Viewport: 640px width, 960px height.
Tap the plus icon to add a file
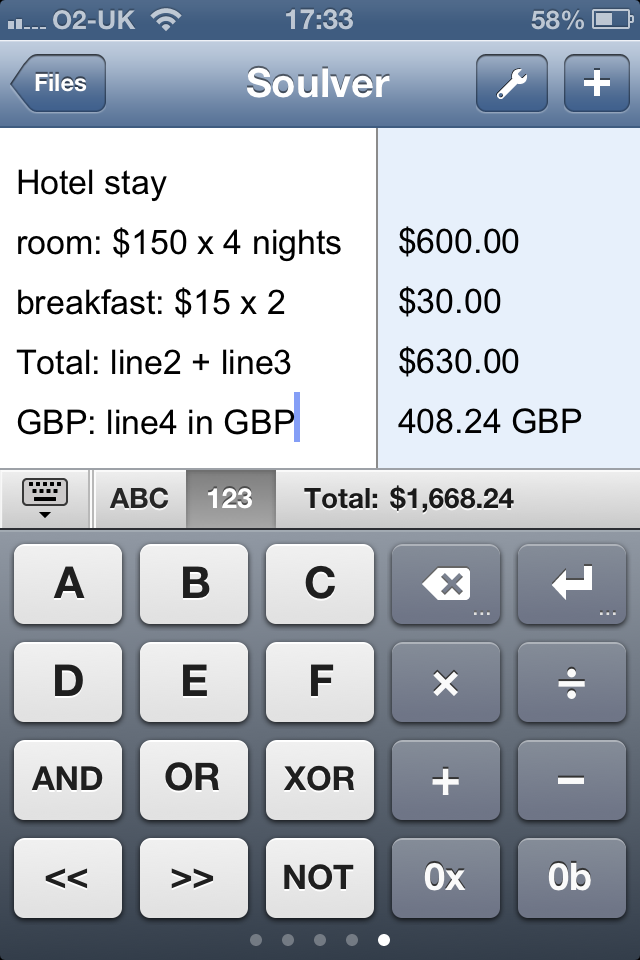click(x=597, y=83)
